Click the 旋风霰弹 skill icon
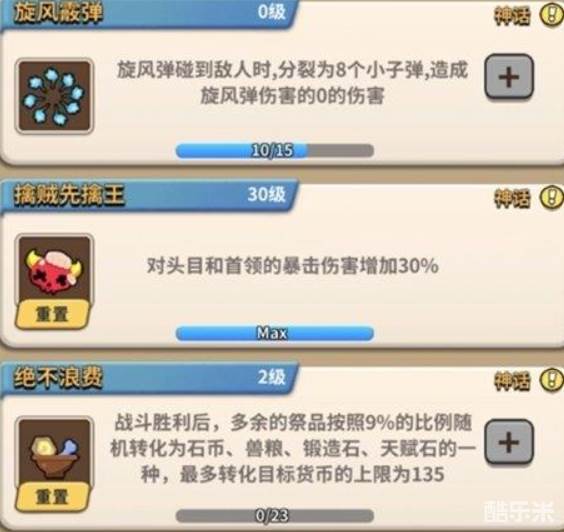This screenshot has width=564, height=532. tap(54, 96)
